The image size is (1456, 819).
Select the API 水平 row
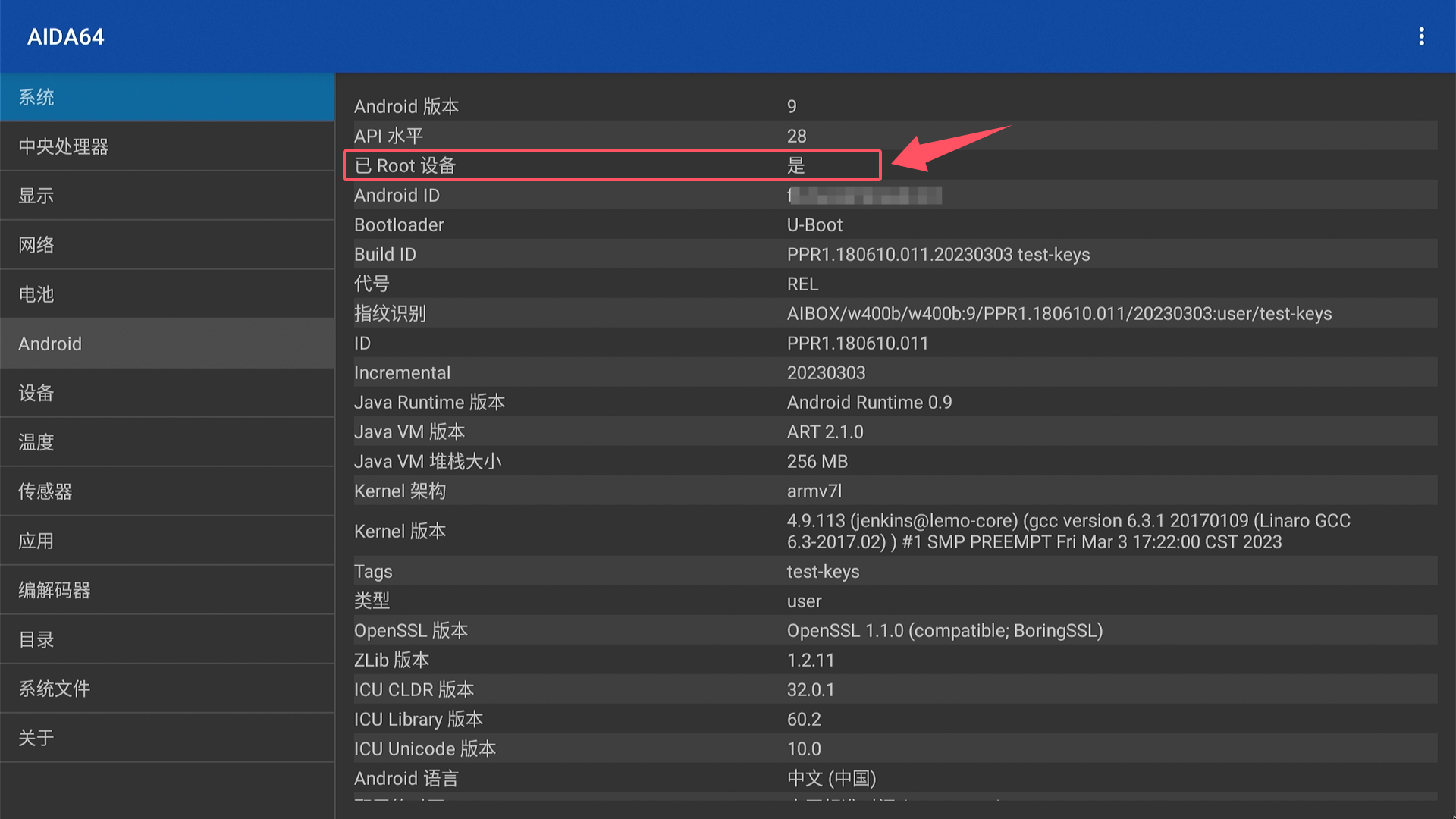tap(895, 136)
